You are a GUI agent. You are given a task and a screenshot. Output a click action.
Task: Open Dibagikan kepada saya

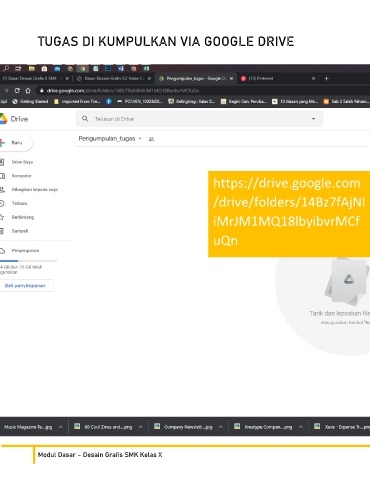pos(35,190)
